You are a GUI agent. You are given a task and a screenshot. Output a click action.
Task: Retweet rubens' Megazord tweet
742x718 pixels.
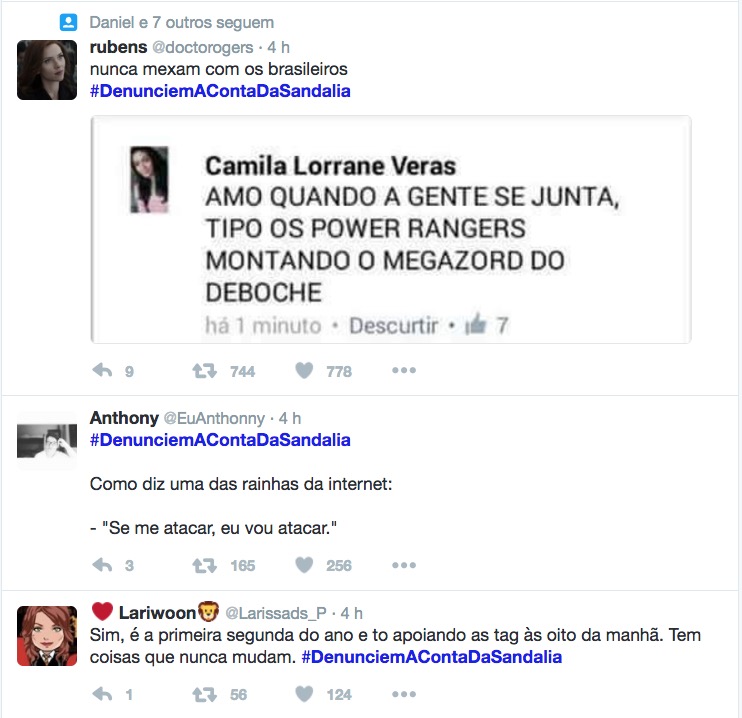(x=204, y=371)
